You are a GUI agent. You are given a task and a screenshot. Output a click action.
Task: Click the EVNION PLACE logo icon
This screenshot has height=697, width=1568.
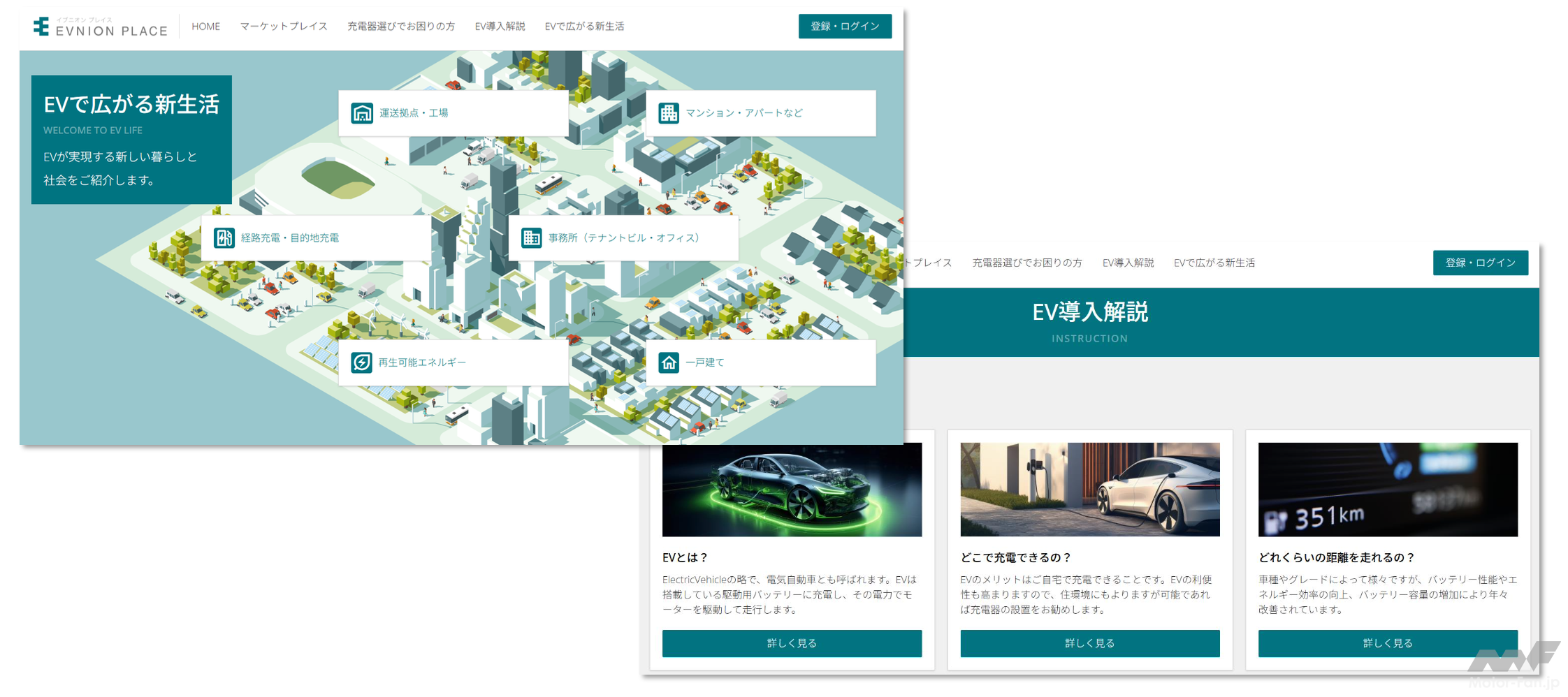tap(41, 27)
